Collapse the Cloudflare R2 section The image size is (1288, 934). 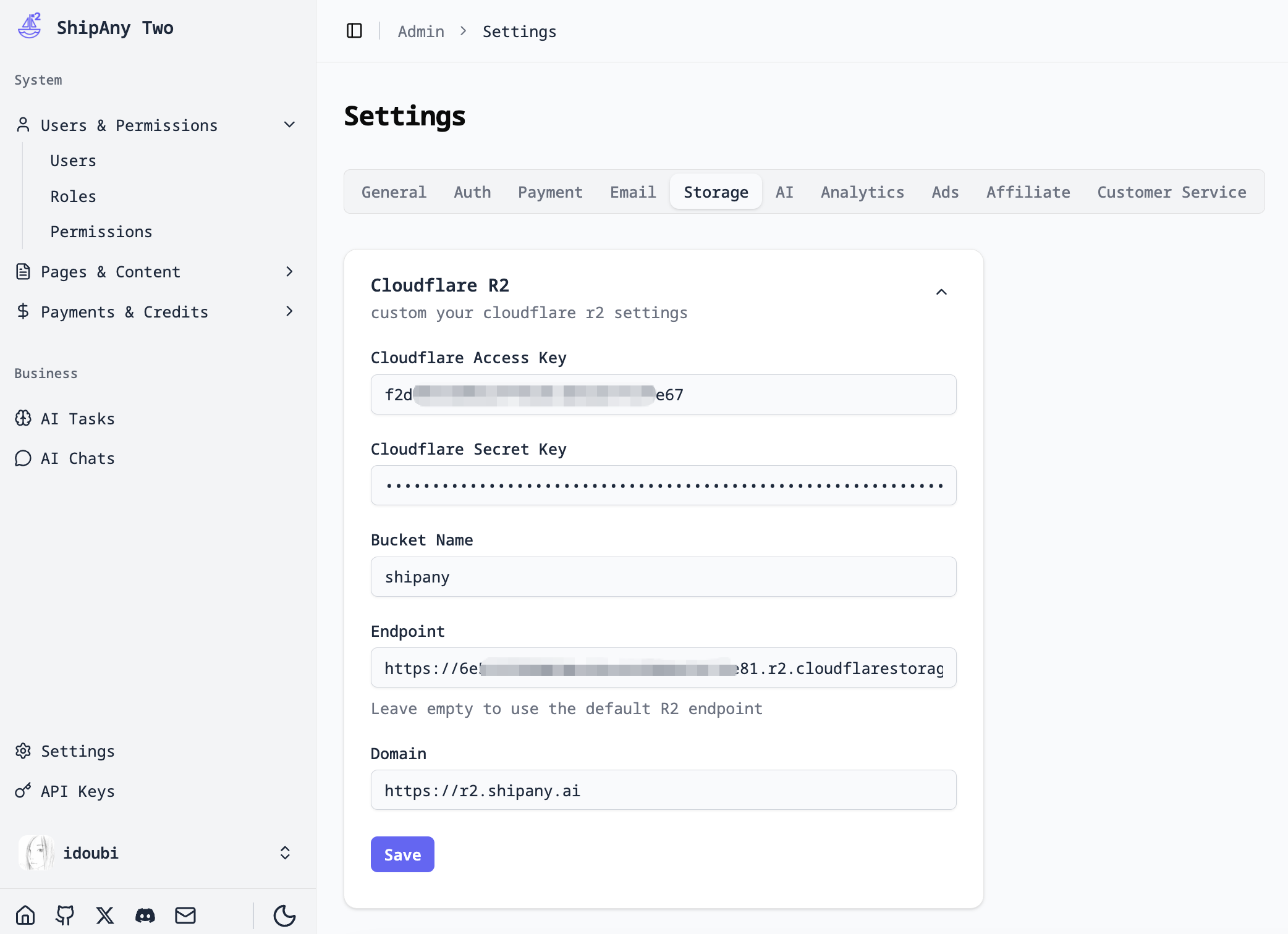click(941, 292)
